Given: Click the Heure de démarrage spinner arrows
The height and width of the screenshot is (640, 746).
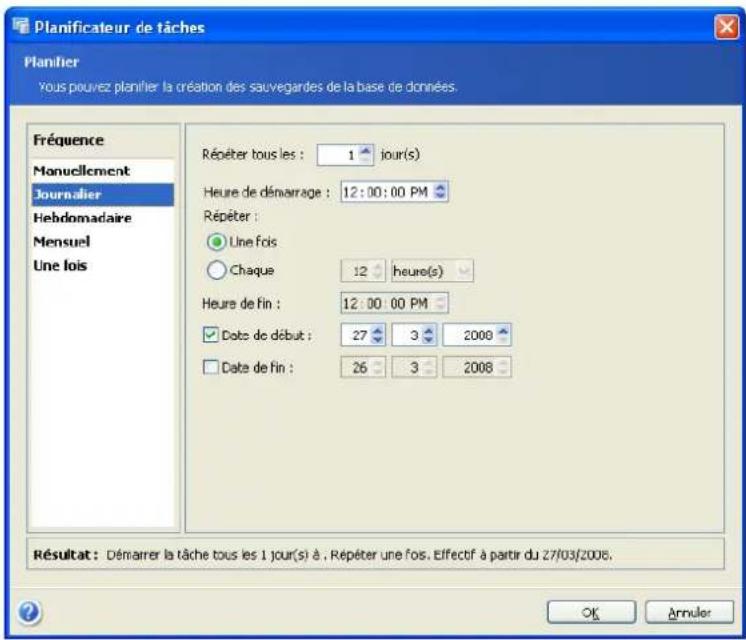Looking at the screenshot, I should (x=441, y=192).
